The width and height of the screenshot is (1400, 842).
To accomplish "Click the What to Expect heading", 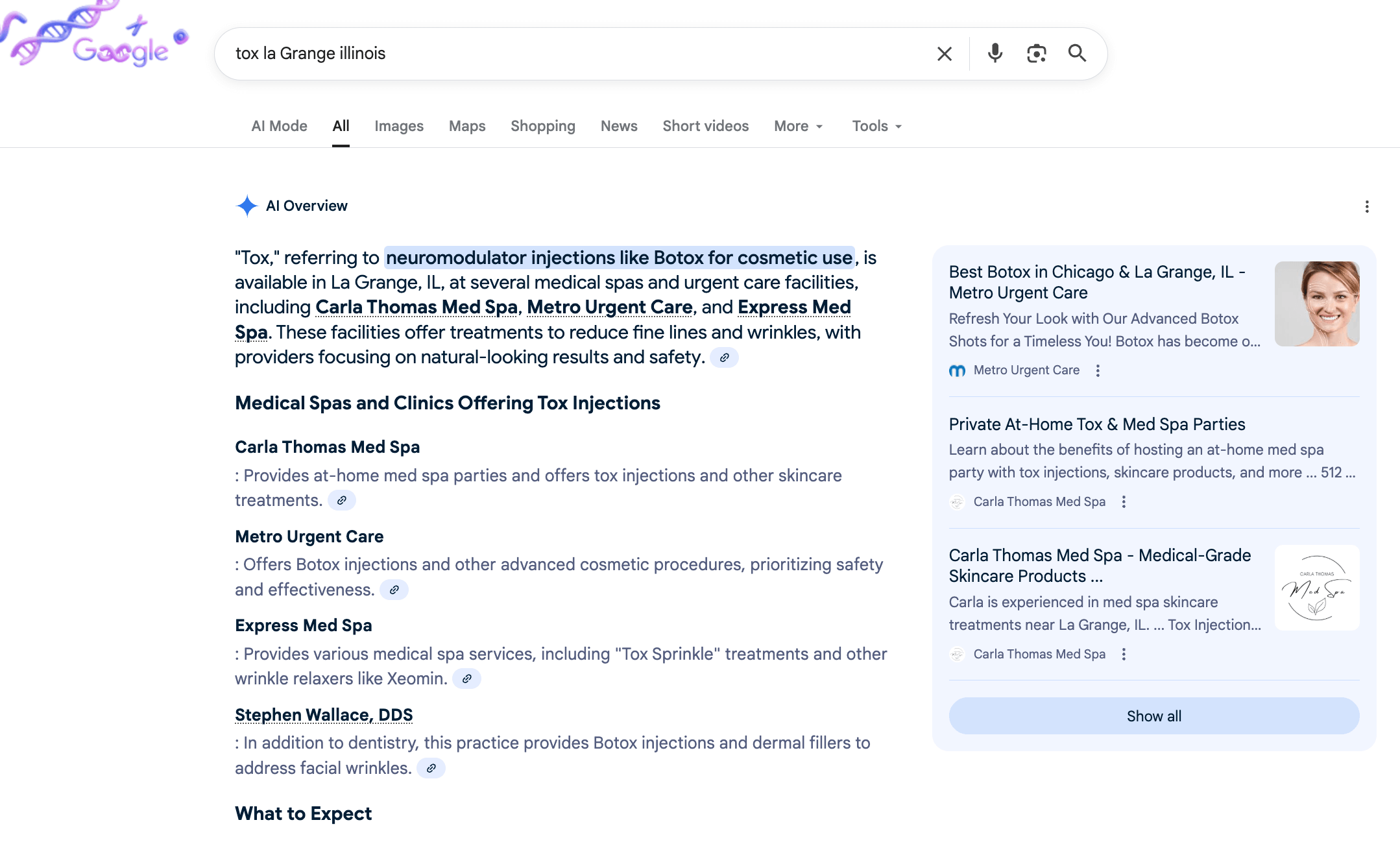I will [303, 813].
